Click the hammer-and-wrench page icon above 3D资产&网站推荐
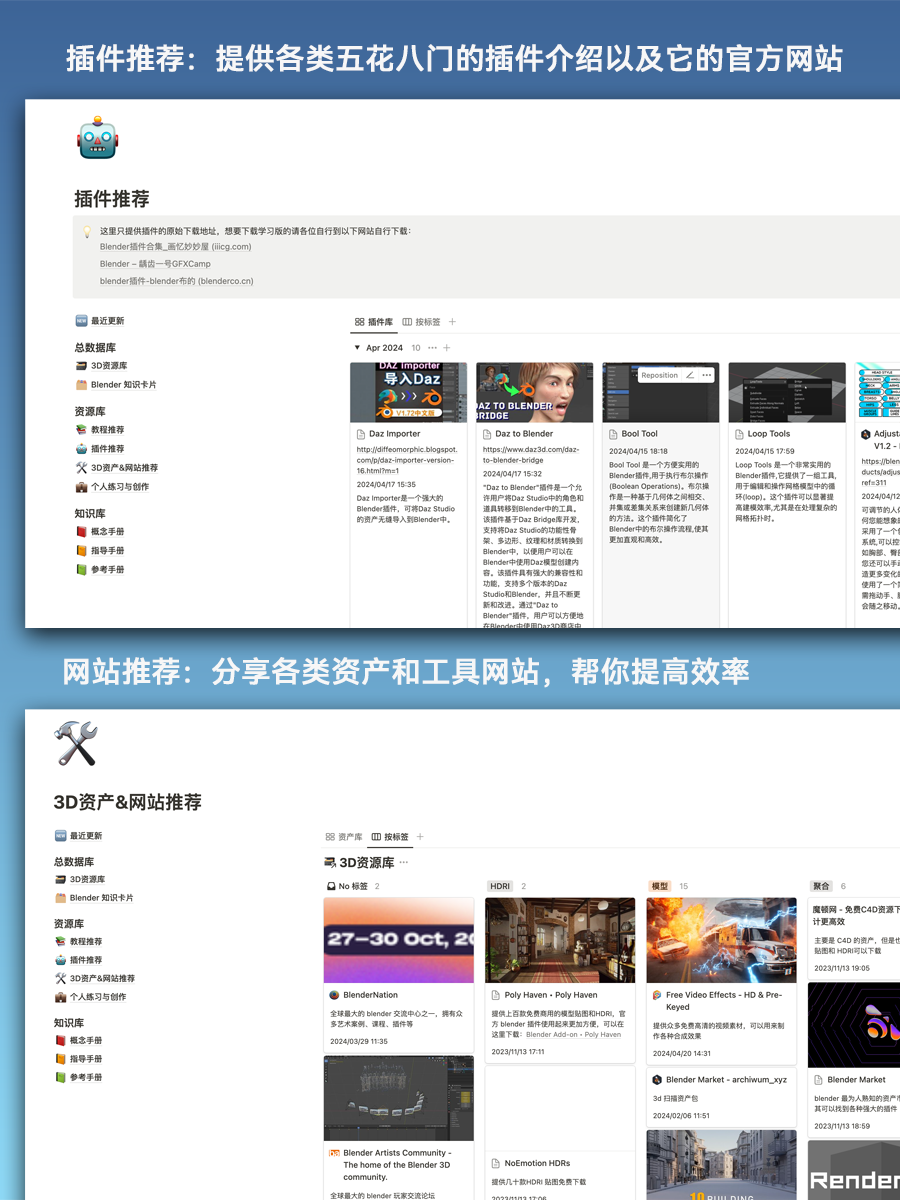 [x=75, y=745]
